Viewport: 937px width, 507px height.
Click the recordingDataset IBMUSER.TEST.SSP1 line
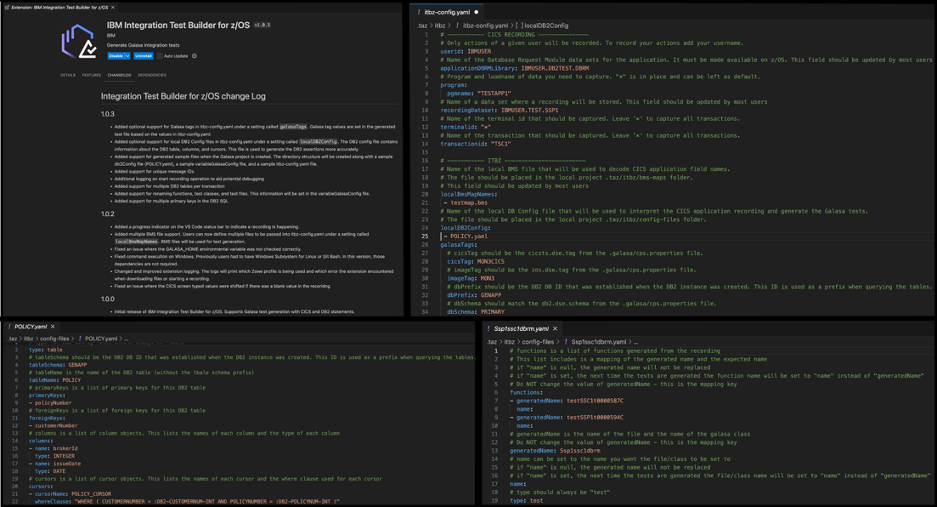click(x=500, y=110)
